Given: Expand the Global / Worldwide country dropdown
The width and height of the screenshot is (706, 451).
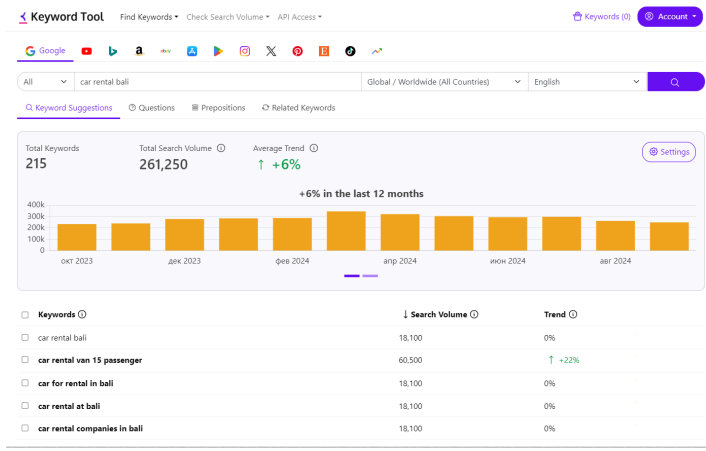Looking at the screenshot, I should (444, 82).
